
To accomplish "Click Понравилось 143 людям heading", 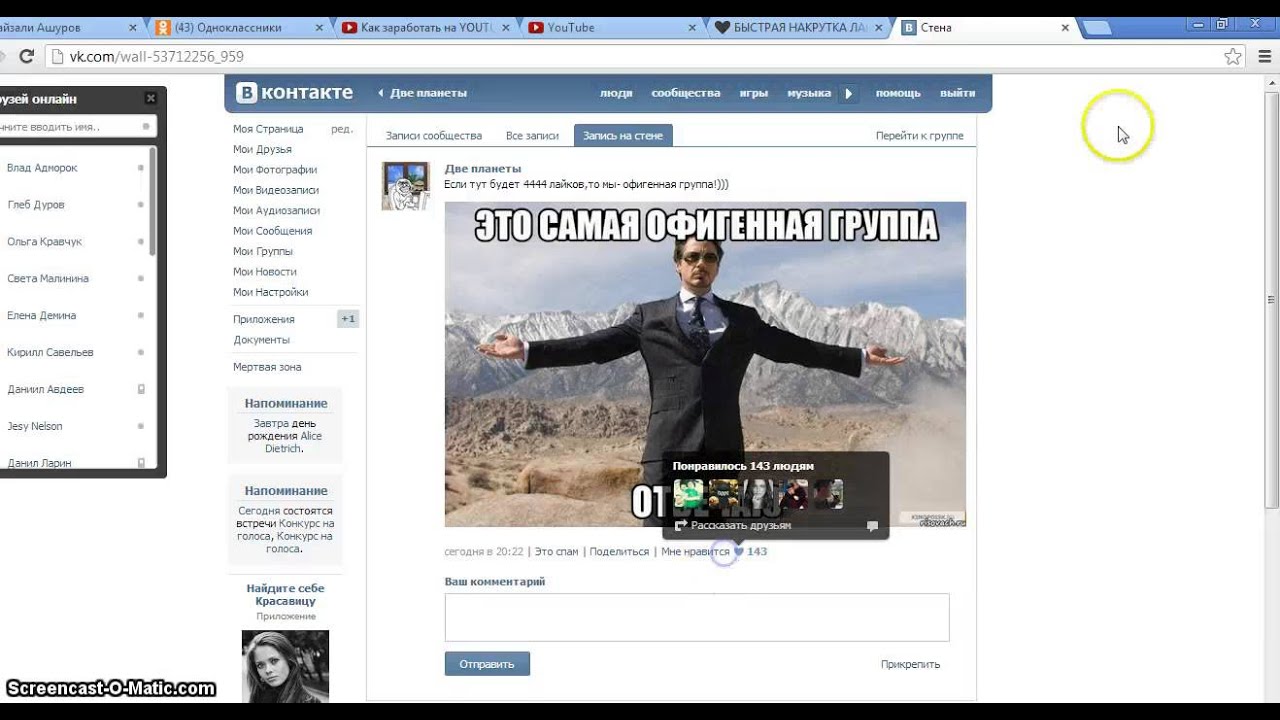I will tap(743, 466).
